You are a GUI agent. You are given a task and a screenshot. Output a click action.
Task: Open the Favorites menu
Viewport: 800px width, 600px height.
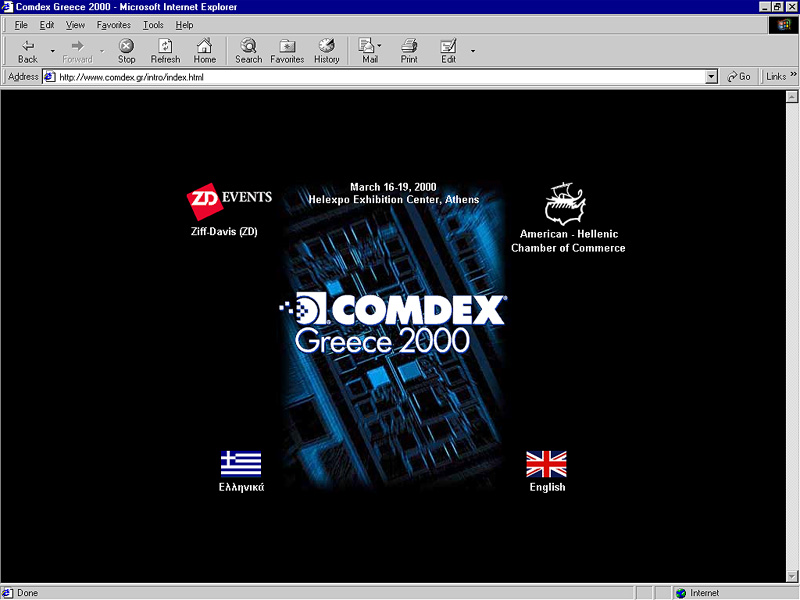click(114, 25)
